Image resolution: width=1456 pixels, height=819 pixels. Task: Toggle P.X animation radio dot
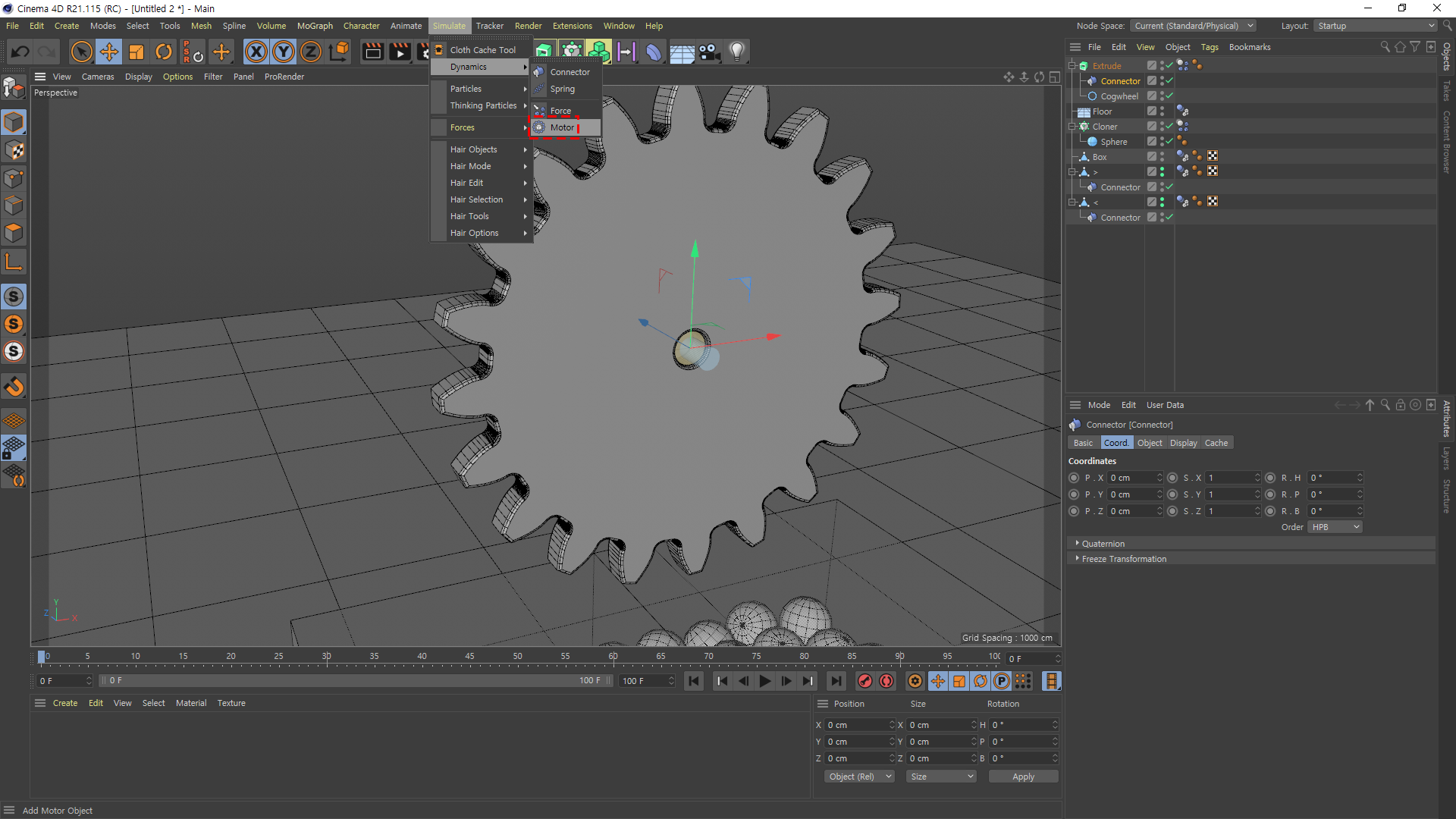(1074, 478)
